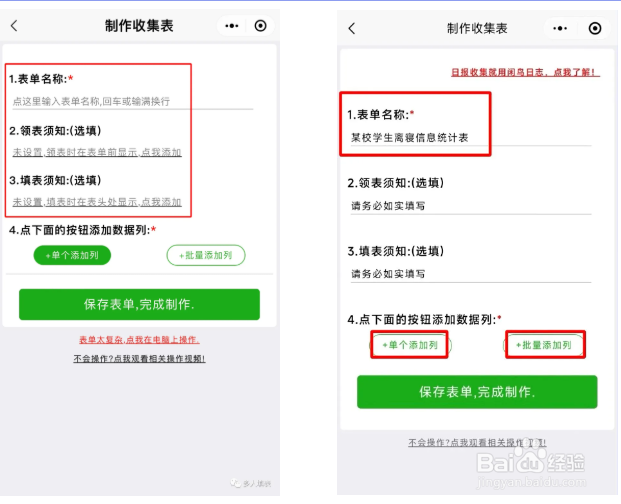Tap outlined +批量添加列 button on left
This screenshot has width=621, height=504.
point(206,255)
